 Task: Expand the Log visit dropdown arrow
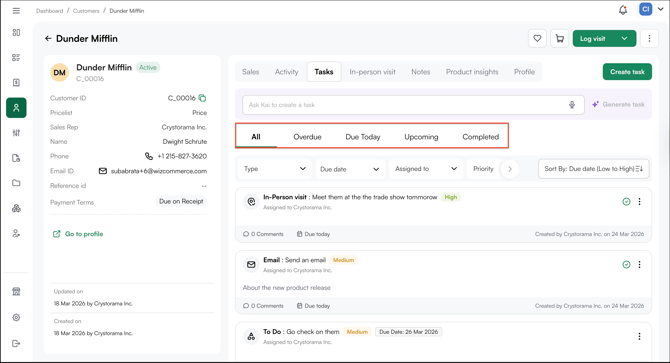624,38
